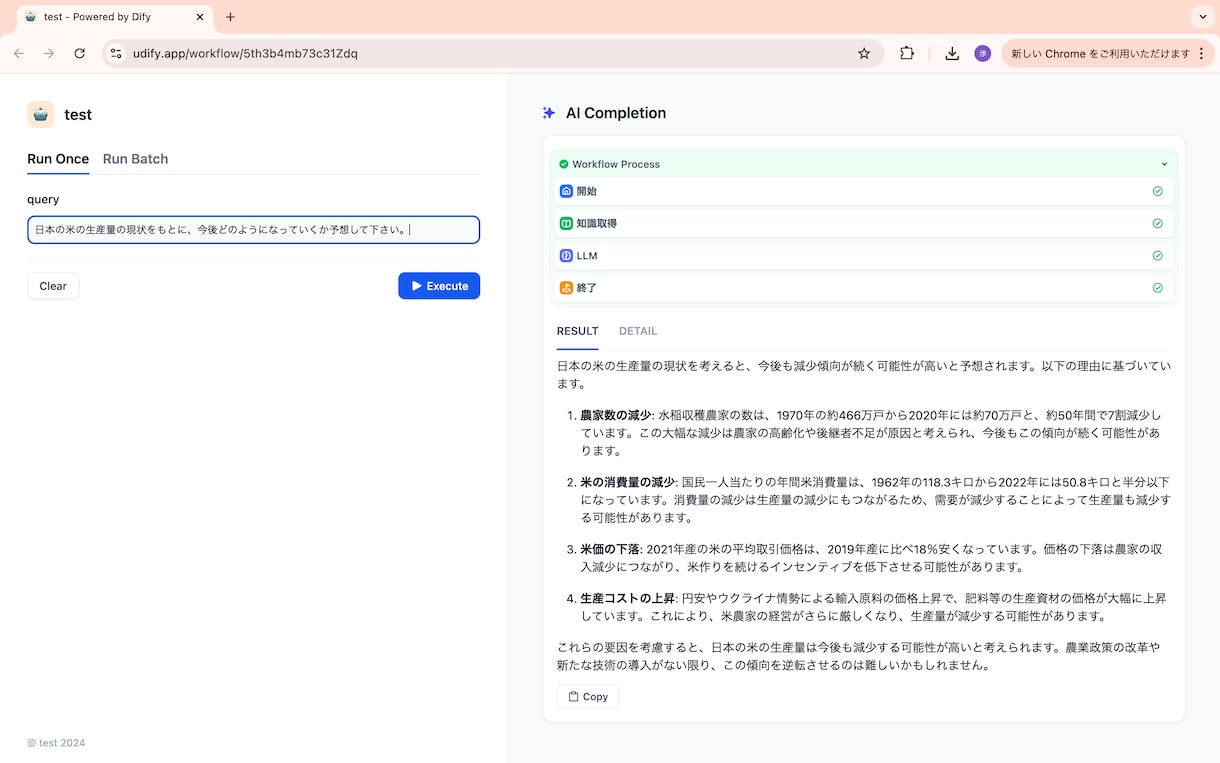The height and width of the screenshot is (763, 1220).
Task: Bookmark this page with the star
Action: (x=864, y=53)
